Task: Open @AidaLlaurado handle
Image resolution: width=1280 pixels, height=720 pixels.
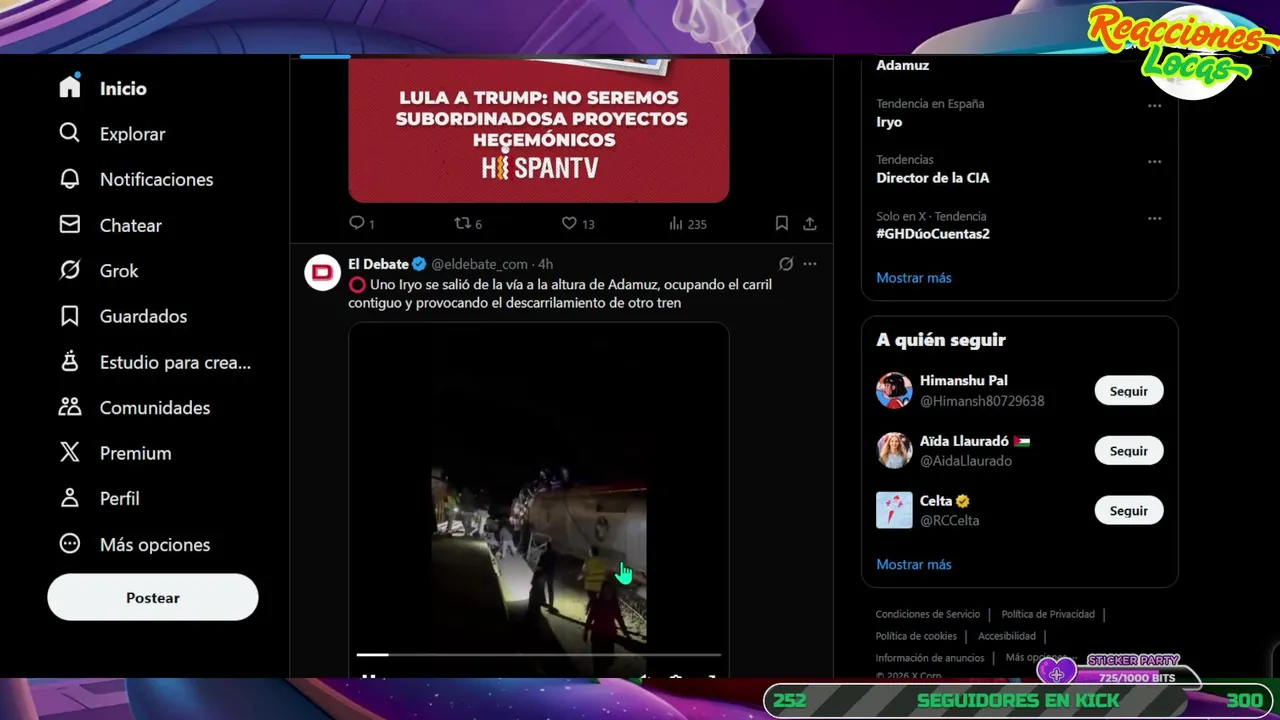Action: click(966, 461)
